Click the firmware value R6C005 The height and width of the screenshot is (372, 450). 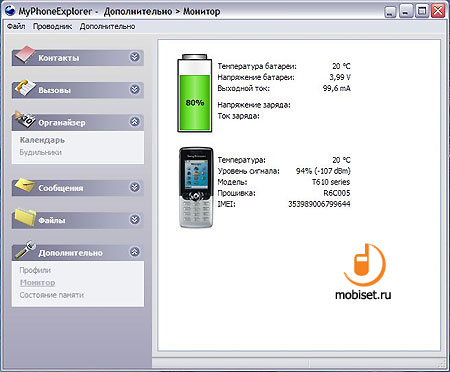337,193
